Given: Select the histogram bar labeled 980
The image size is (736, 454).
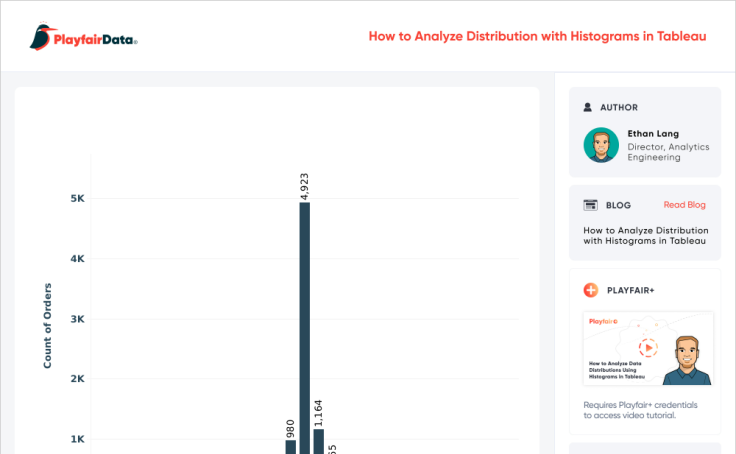Looking at the screenshot, I should pos(291,446).
